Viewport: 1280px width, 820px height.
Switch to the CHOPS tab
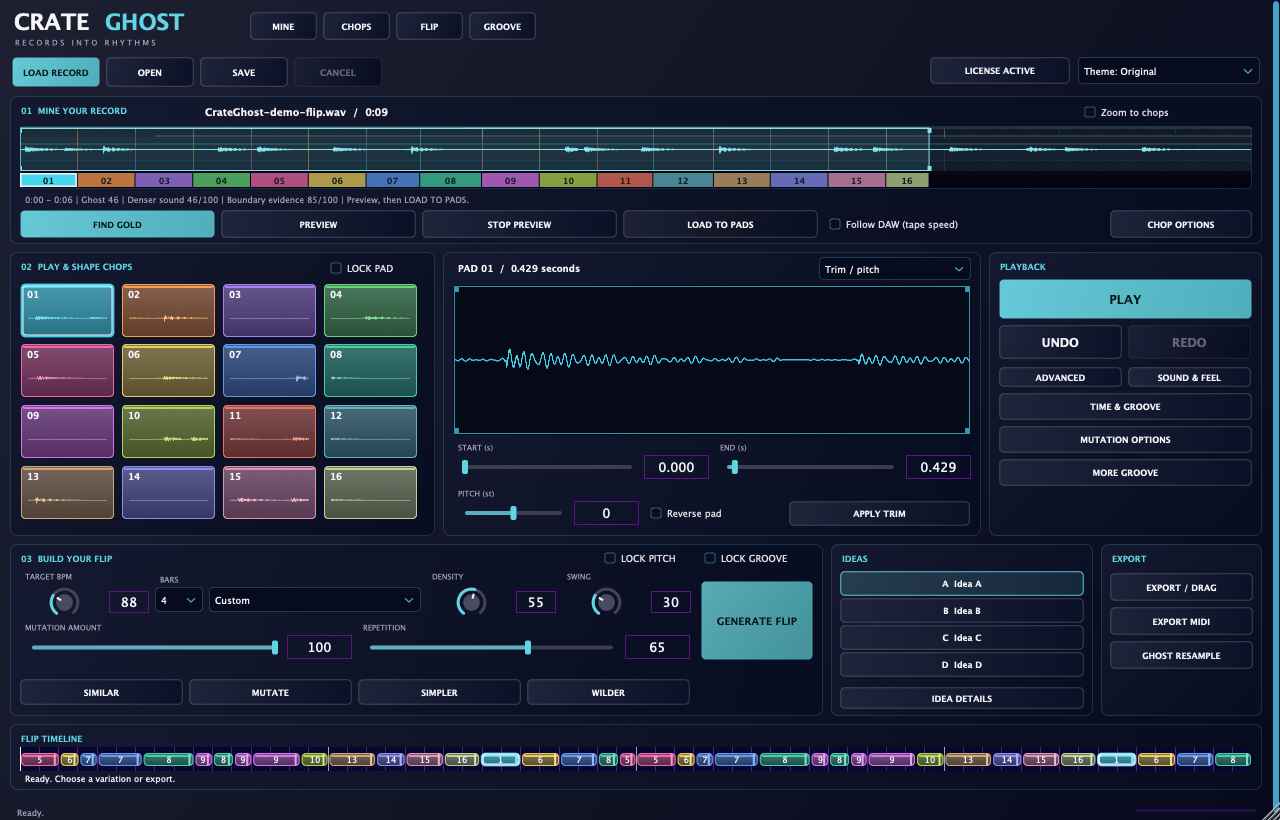coord(356,26)
